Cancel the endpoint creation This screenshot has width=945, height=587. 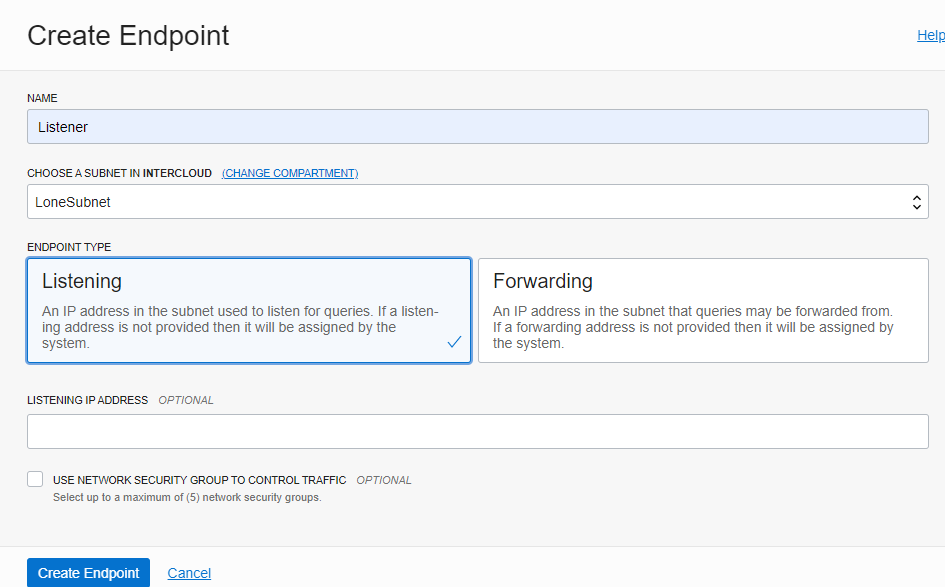point(189,573)
